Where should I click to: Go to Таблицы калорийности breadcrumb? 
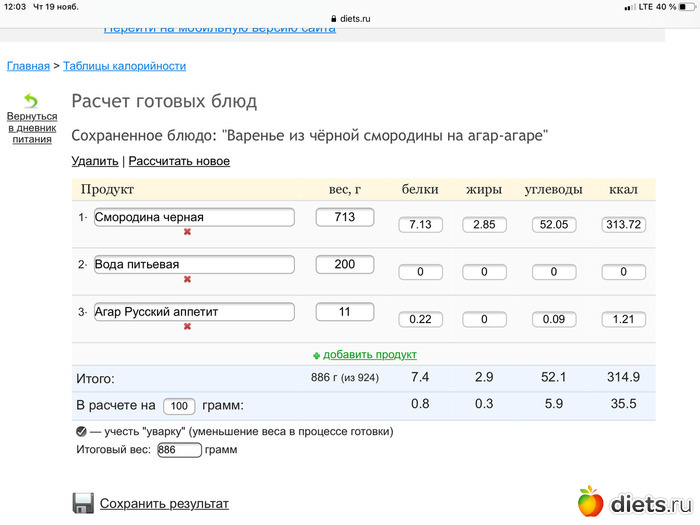click(124, 66)
